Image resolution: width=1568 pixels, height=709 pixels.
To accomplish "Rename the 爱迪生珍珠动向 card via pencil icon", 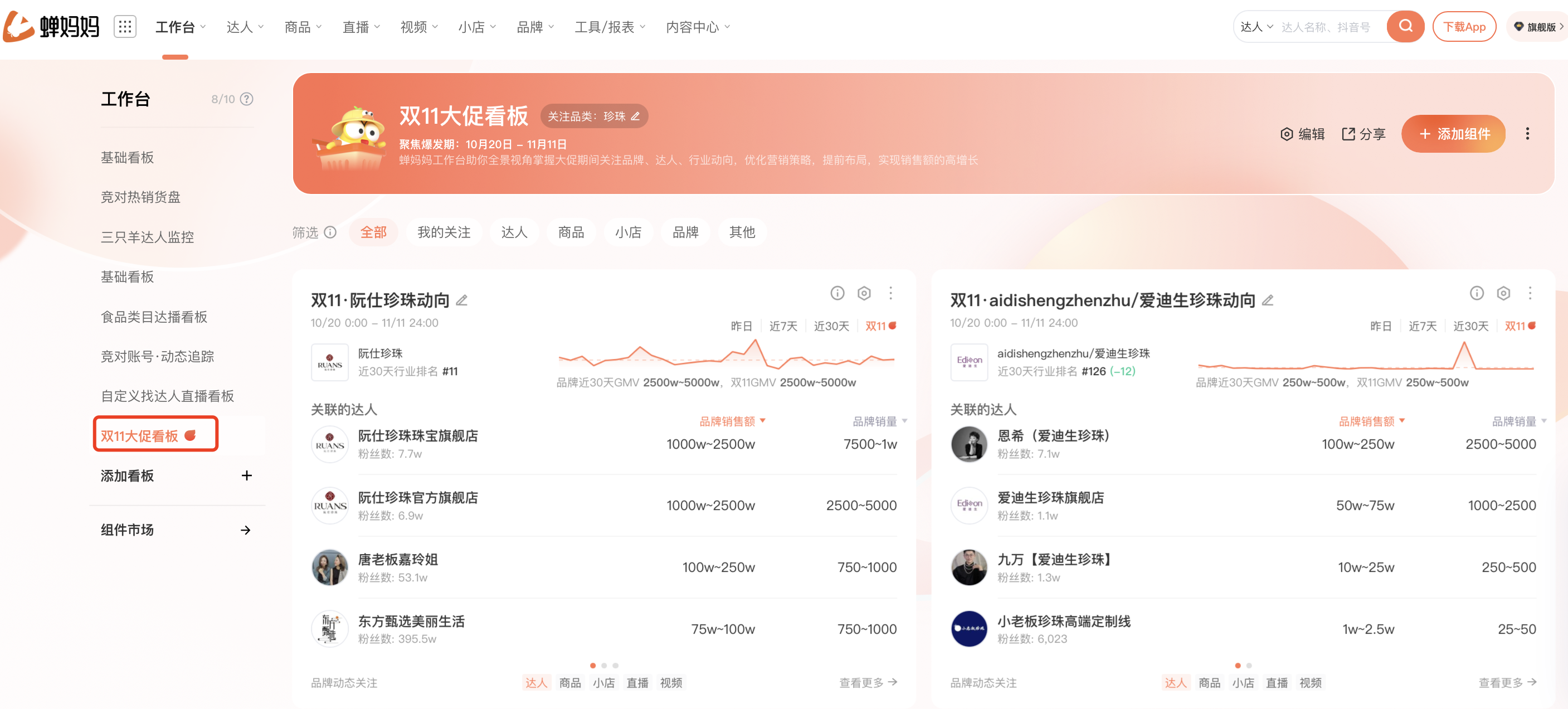I will (x=1267, y=300).
